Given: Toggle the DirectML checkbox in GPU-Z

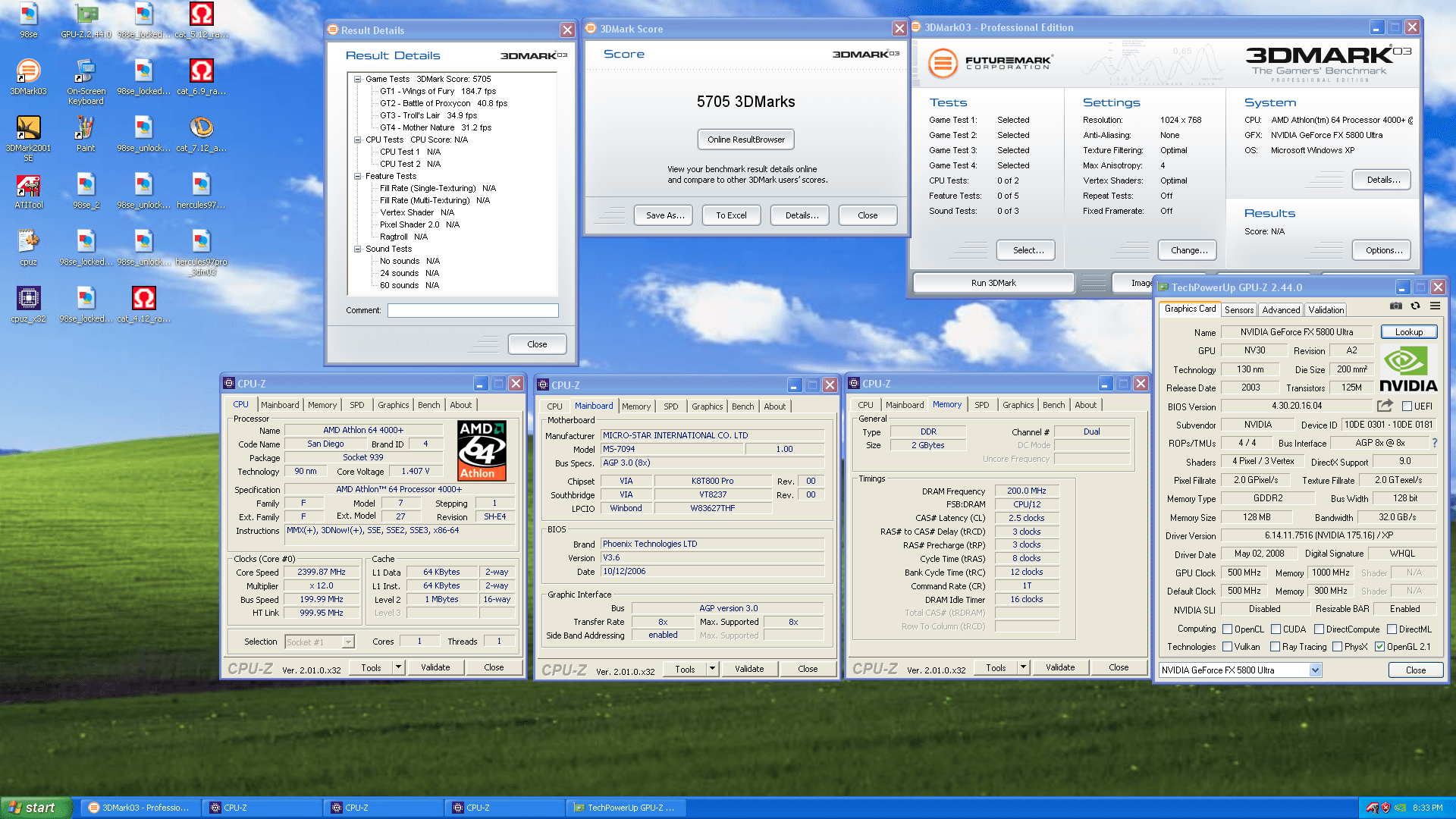Looking at the screenshot, I should point(1392,629).
